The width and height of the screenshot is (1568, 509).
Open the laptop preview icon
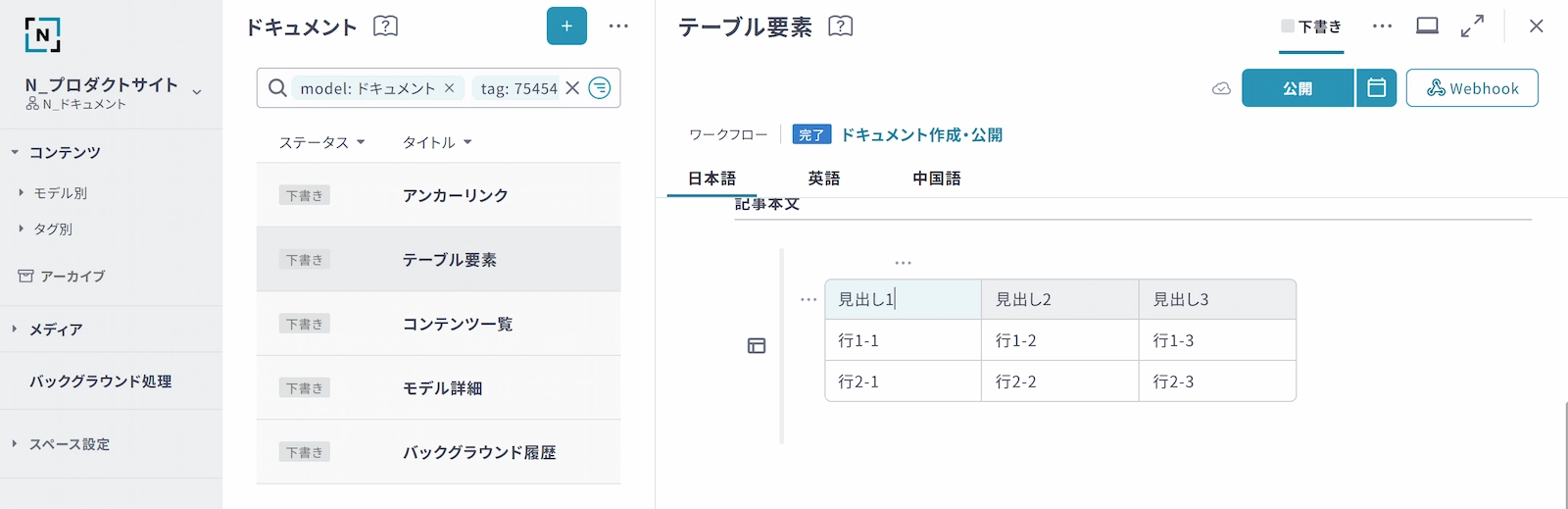[x=1427, y=26]
